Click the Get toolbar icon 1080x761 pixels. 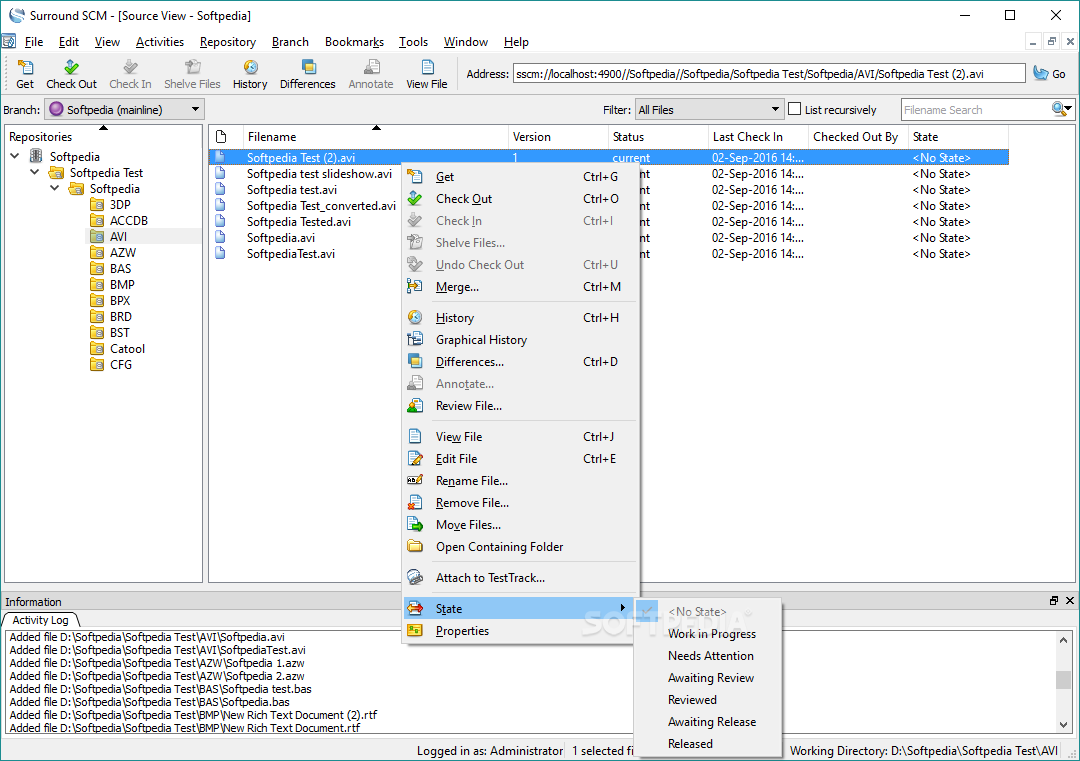(x=25, y=74)
